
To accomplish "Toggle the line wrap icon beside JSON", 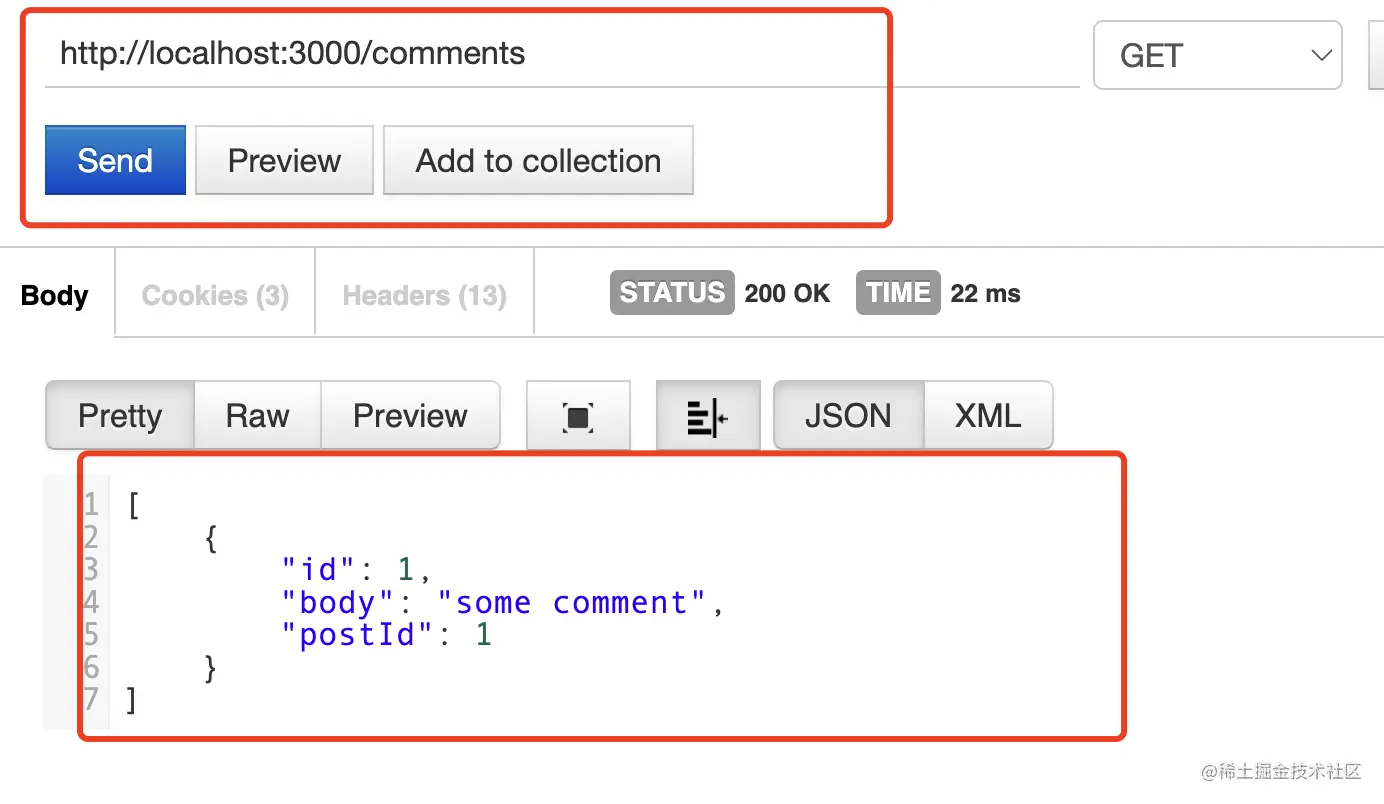I will coord(708,416).
